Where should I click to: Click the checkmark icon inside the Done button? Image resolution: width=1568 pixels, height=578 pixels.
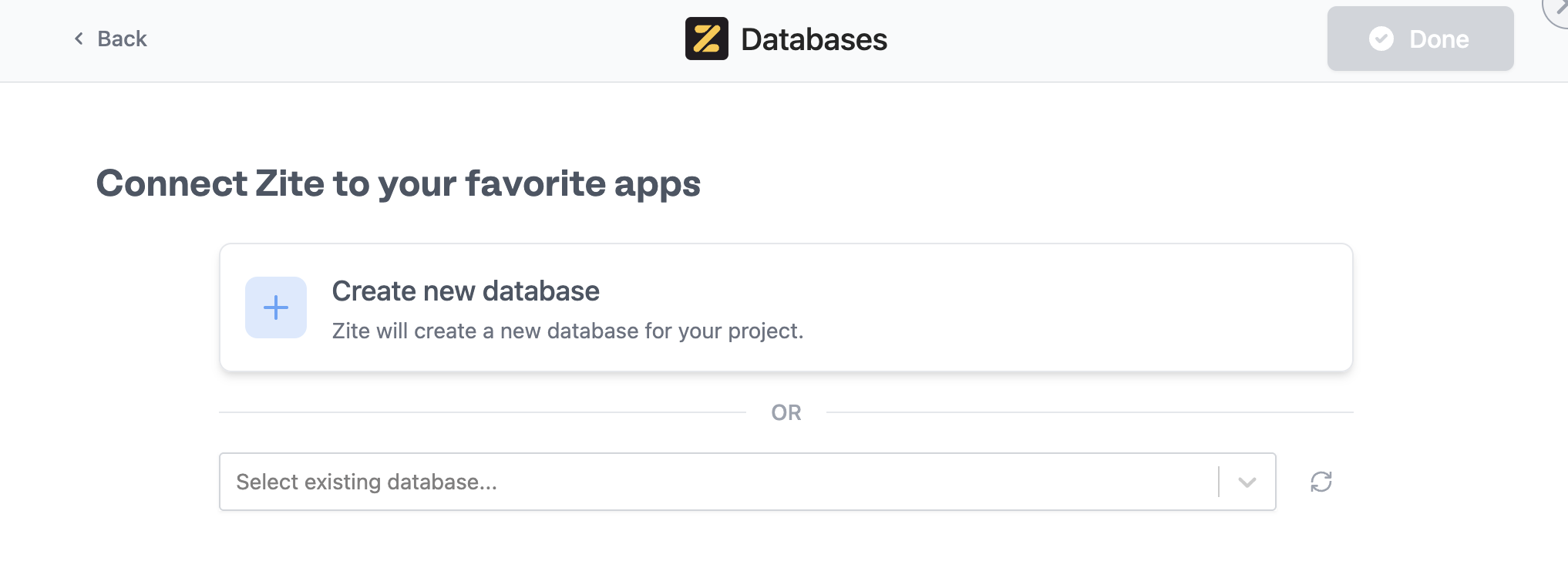click(x=1382, y=39)
